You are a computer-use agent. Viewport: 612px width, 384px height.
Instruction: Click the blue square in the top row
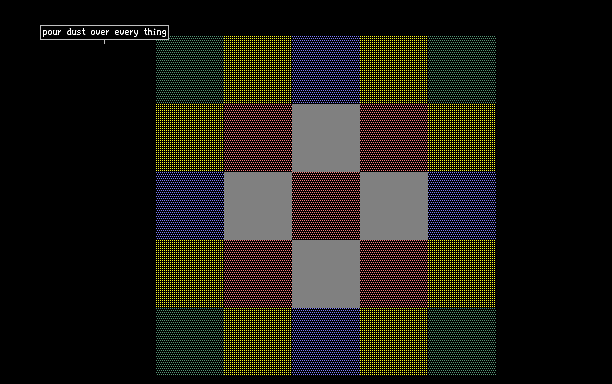pos(326,70)
